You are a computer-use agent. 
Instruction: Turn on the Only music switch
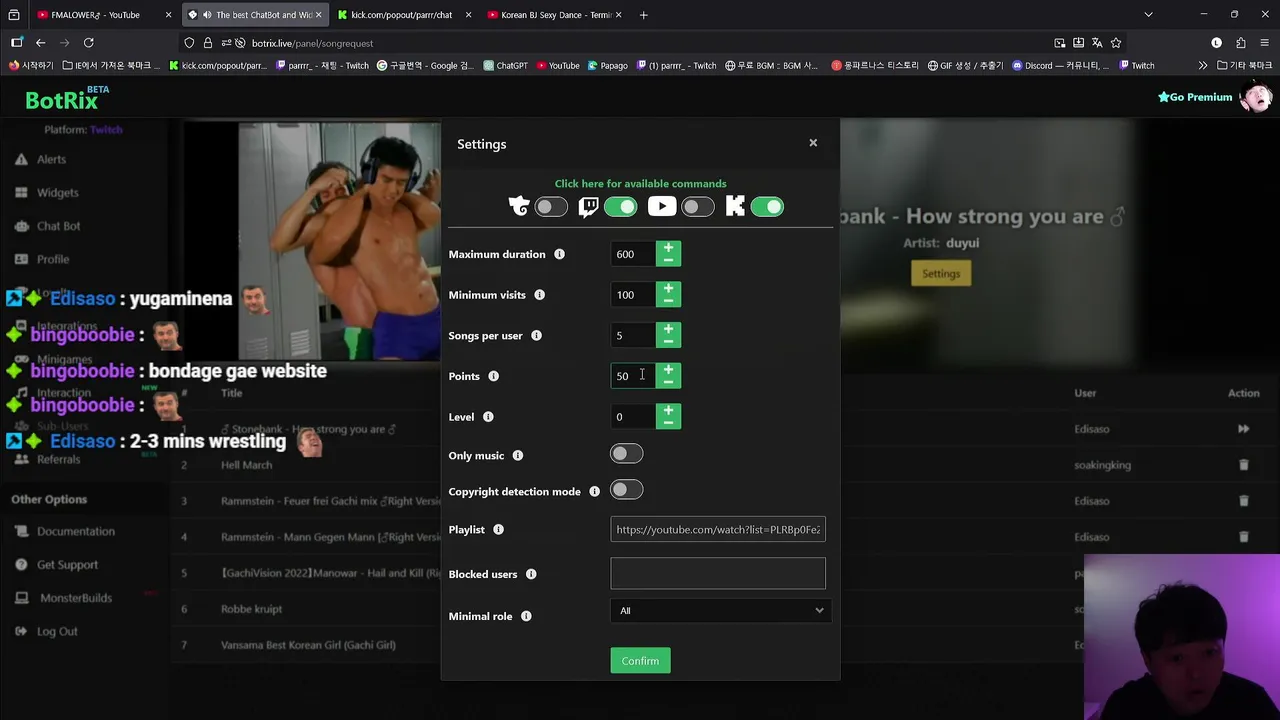click(x=627, y=454)
